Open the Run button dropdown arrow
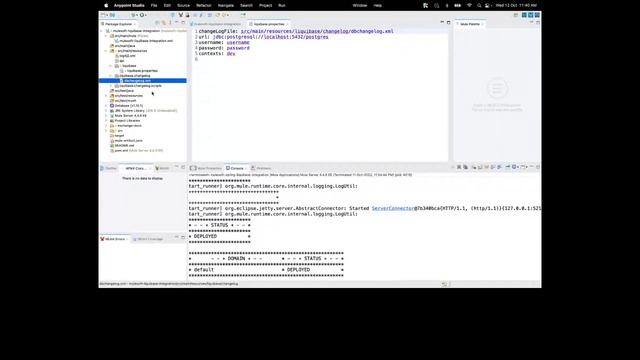640x360 pixels. click(146, 15)
